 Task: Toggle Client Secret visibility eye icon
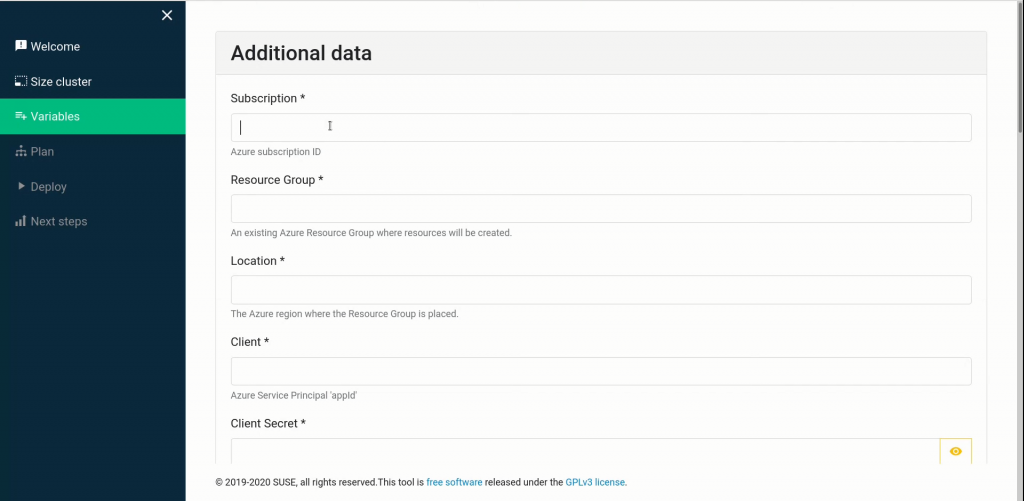tap(955, 451)
